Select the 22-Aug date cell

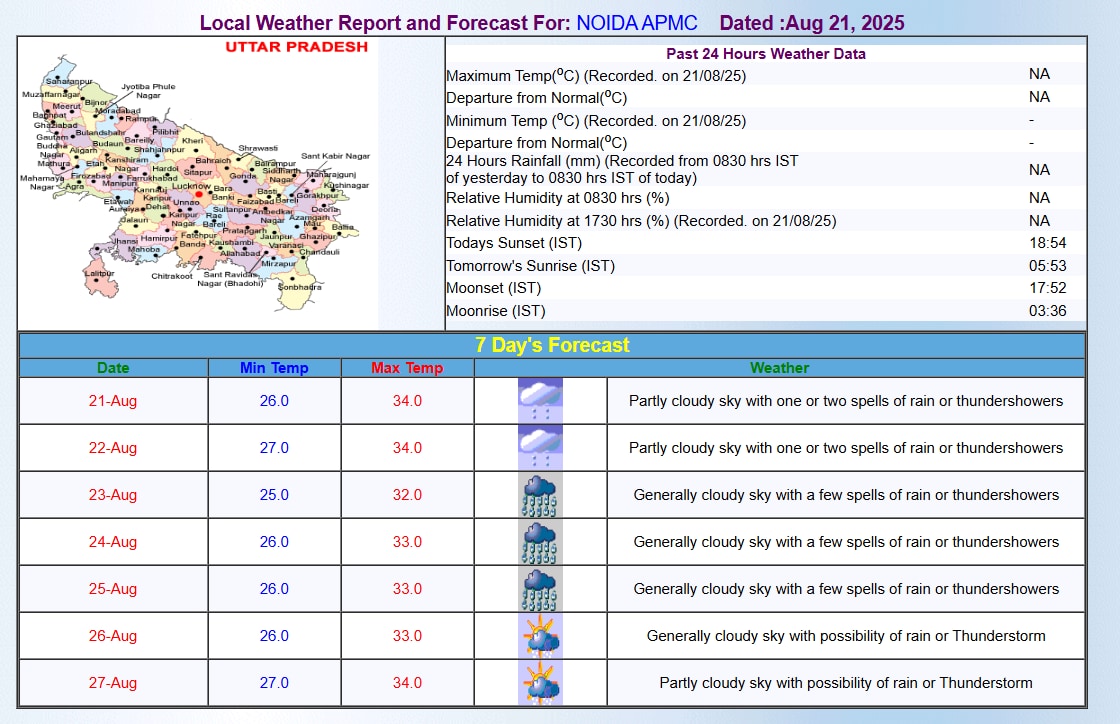click(113, 448)
